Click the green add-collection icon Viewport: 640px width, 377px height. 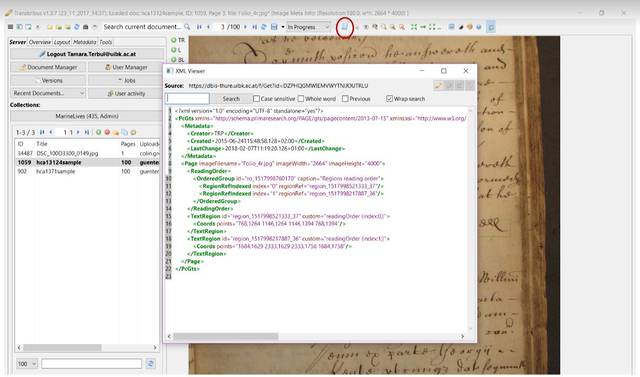click(98, 132)
